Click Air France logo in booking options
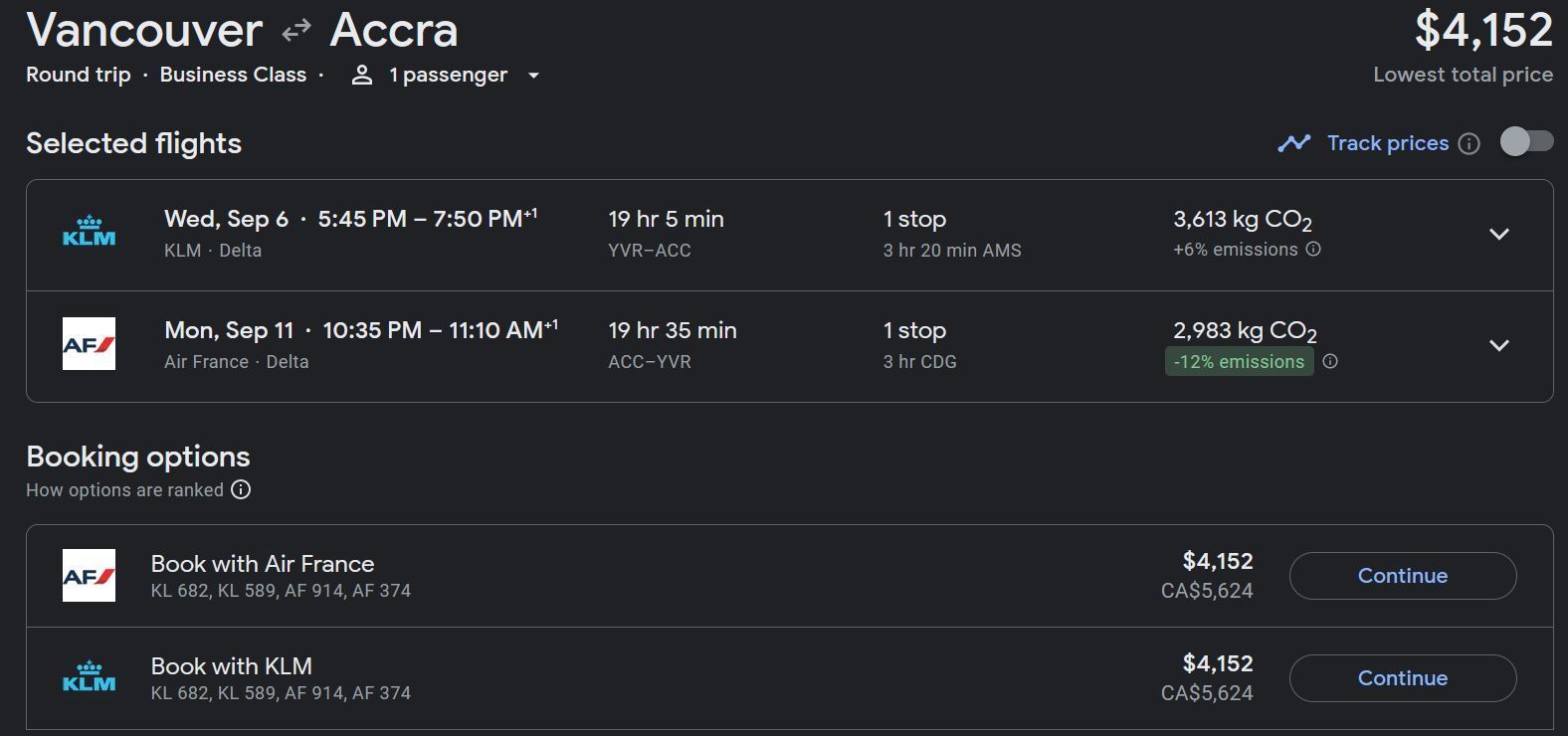The height and width of the screenshot is (736, 1568). tap(89, 575)
